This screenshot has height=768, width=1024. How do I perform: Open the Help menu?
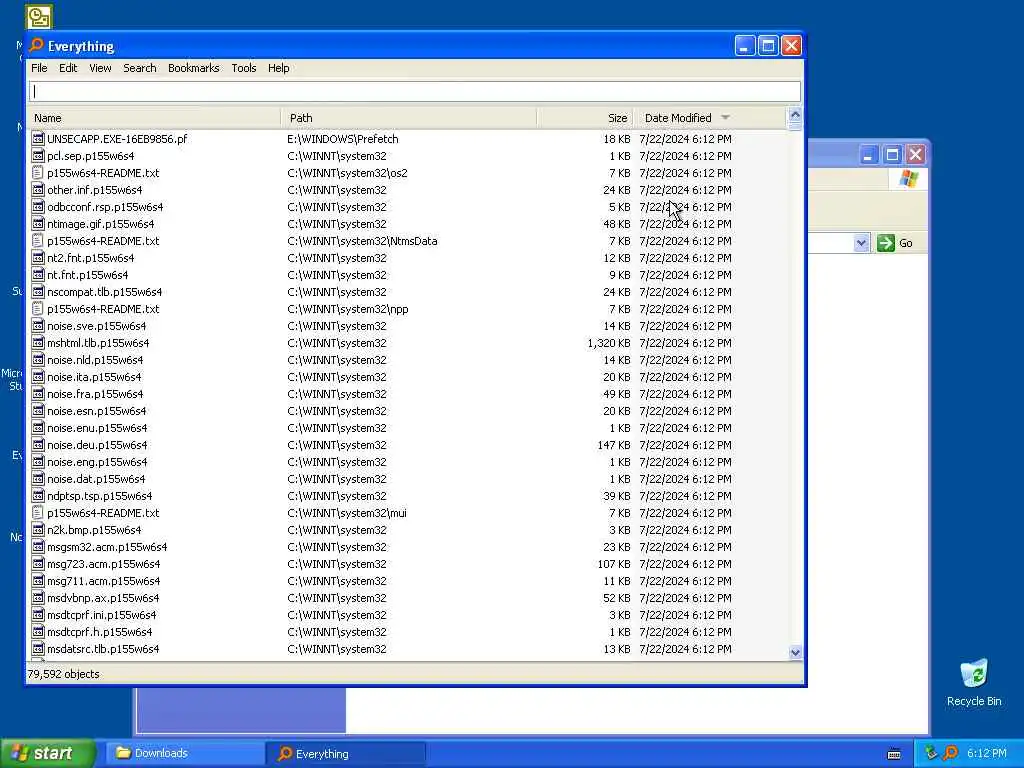click(x=278, y=68)
